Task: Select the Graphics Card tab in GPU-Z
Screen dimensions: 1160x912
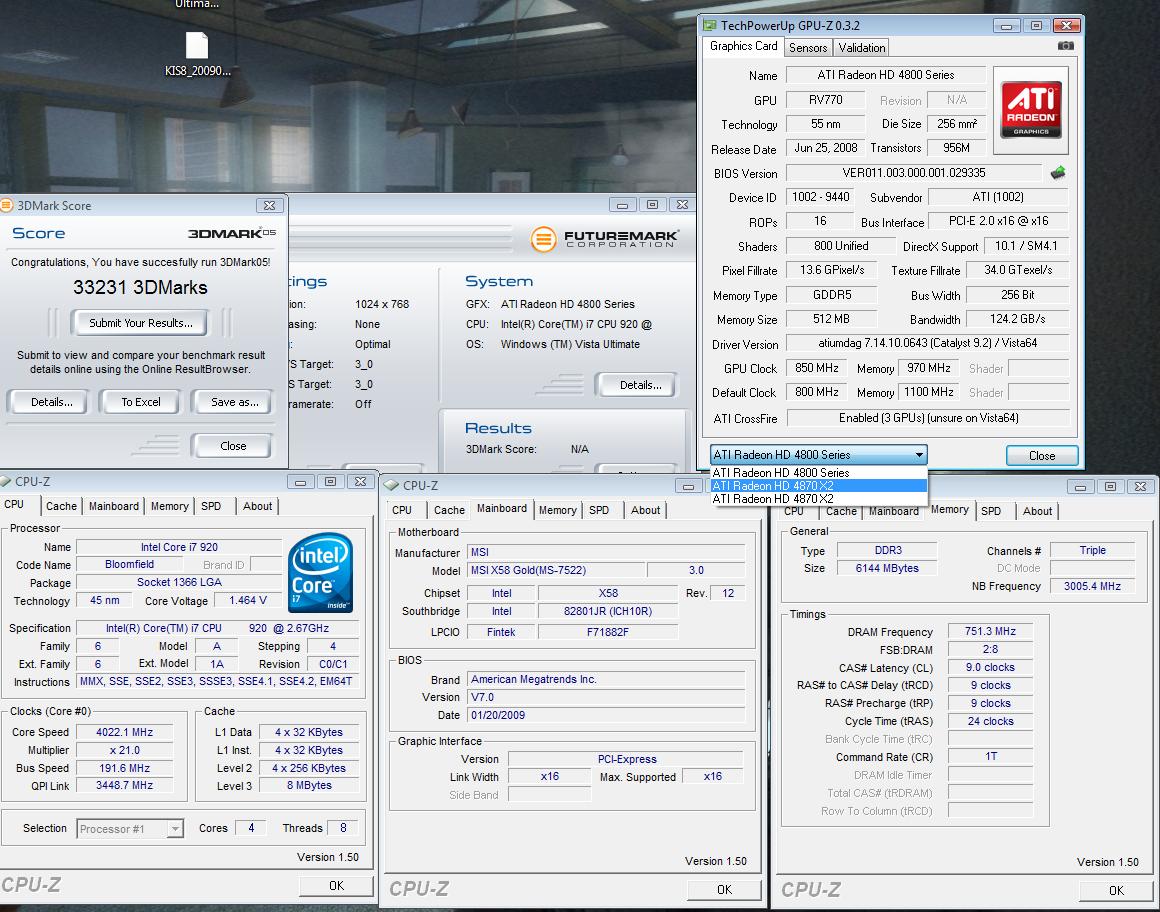Action: click(x=743, y=46)
